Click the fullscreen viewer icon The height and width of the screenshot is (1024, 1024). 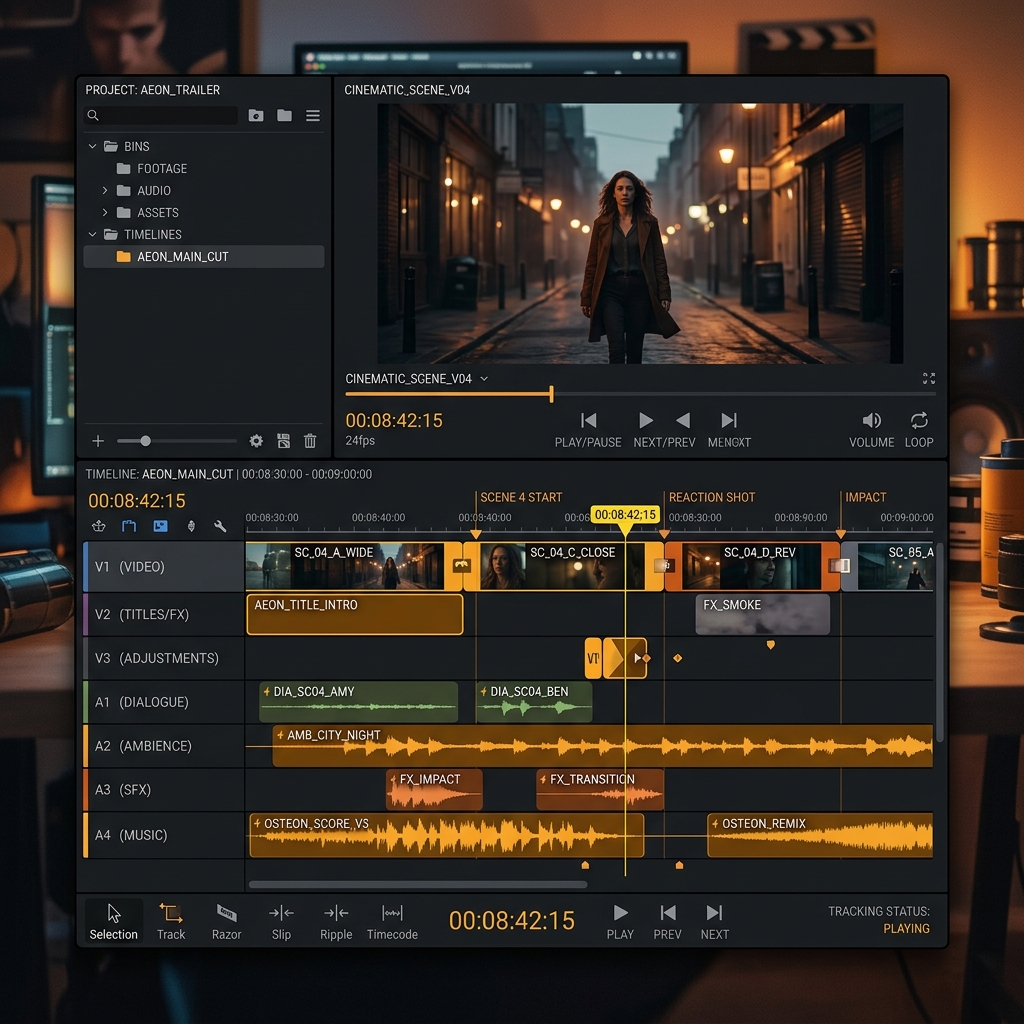point(929,379)
